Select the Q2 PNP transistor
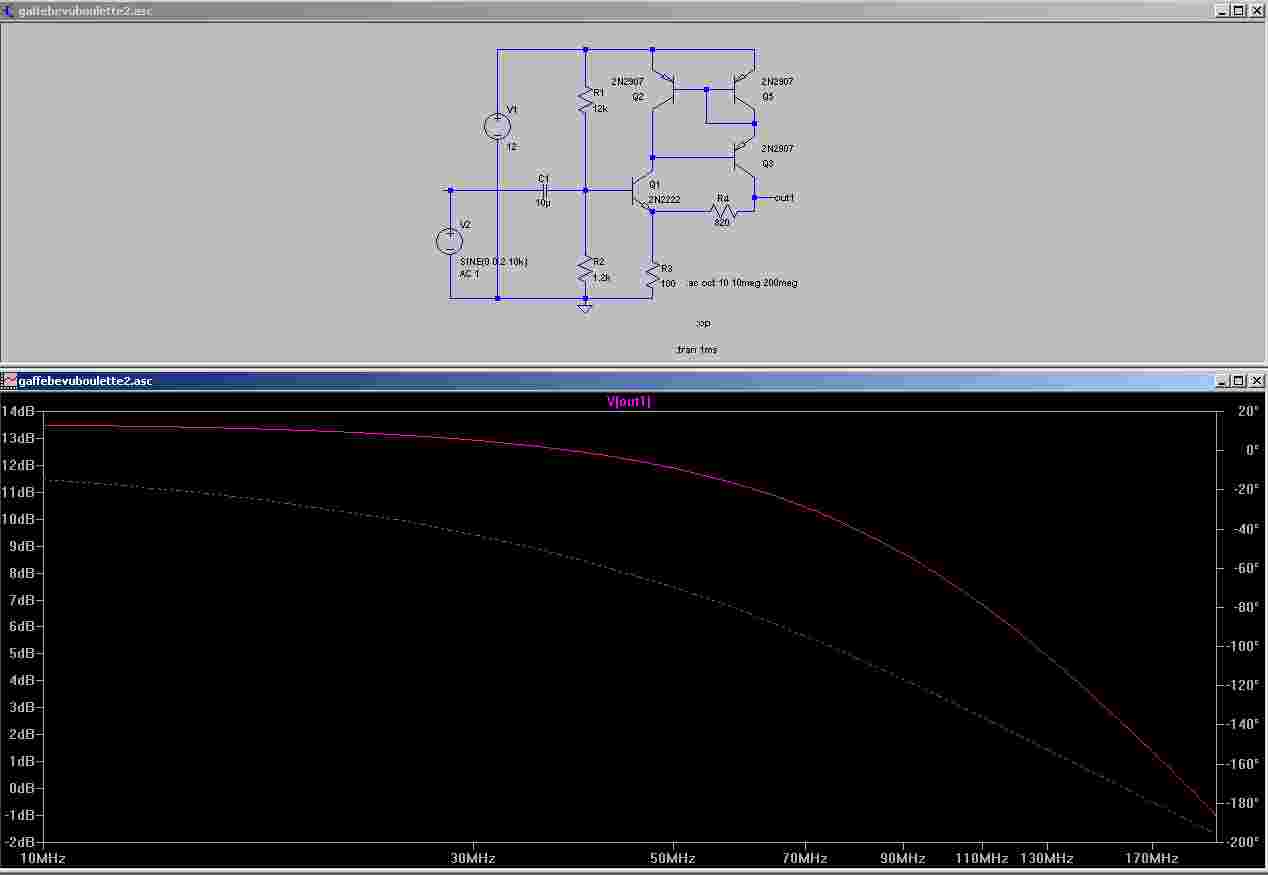 (x=664, y=89)
